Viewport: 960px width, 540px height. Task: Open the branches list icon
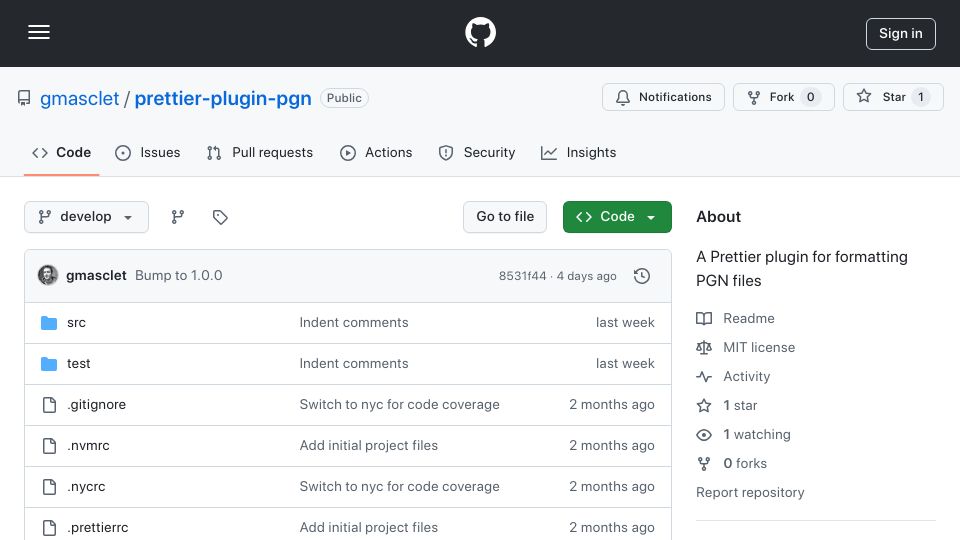(178, 217)
